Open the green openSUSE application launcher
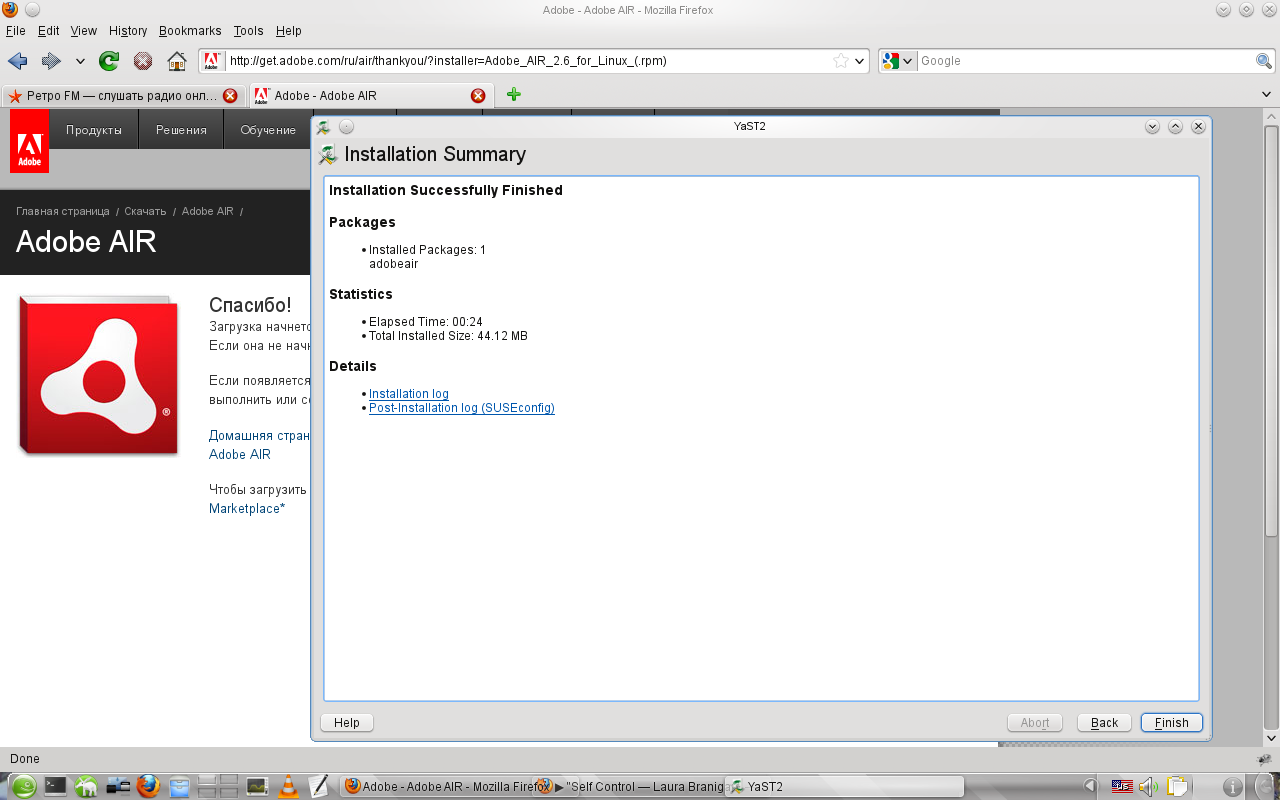 tap(23, 787)
